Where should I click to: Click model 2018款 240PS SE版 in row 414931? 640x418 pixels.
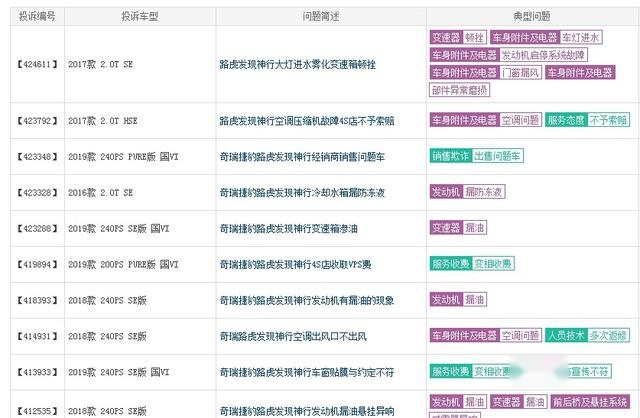click(x=107, y=336)
